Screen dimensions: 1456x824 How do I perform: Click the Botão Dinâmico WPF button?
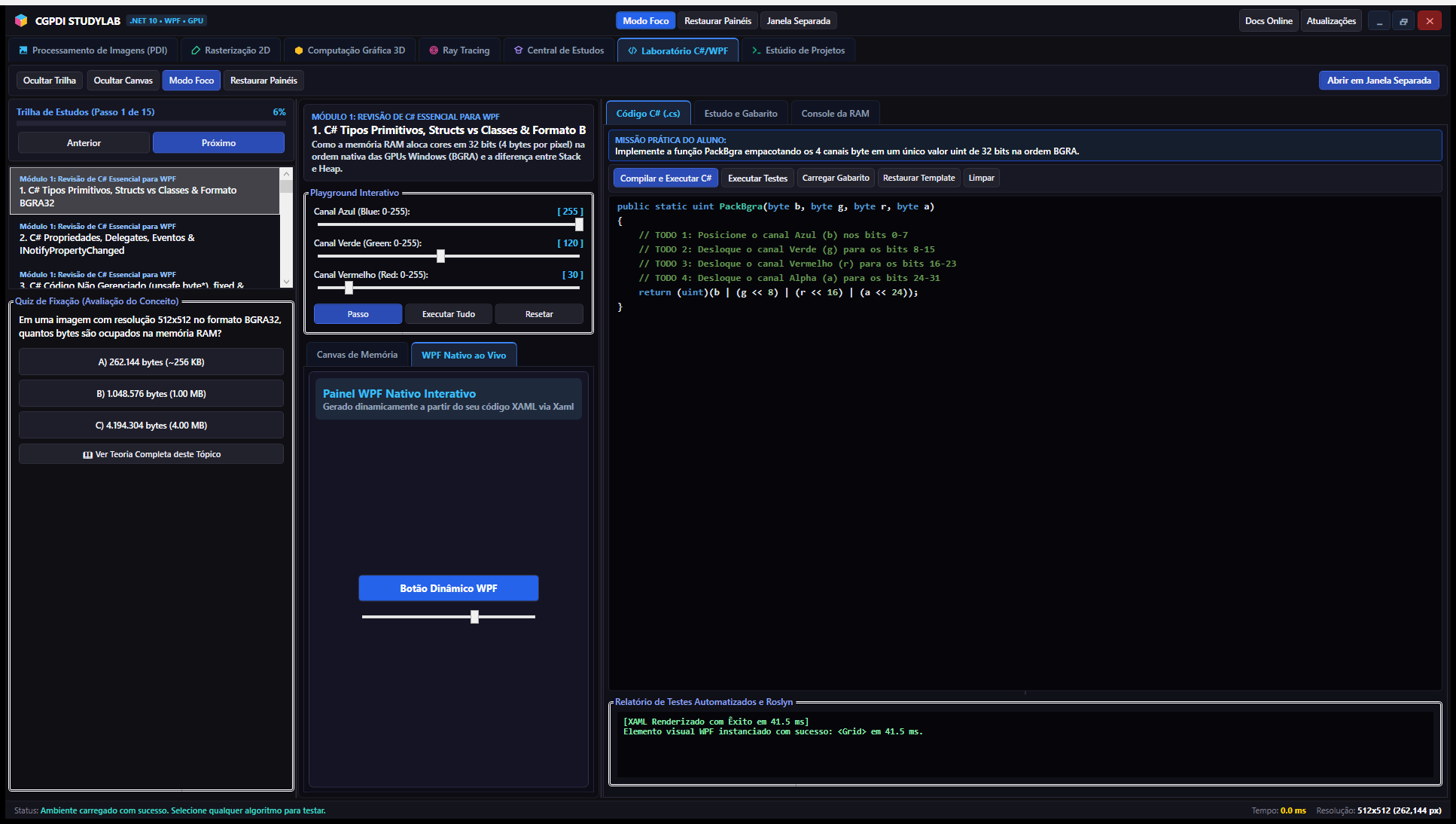click(449, 588)
